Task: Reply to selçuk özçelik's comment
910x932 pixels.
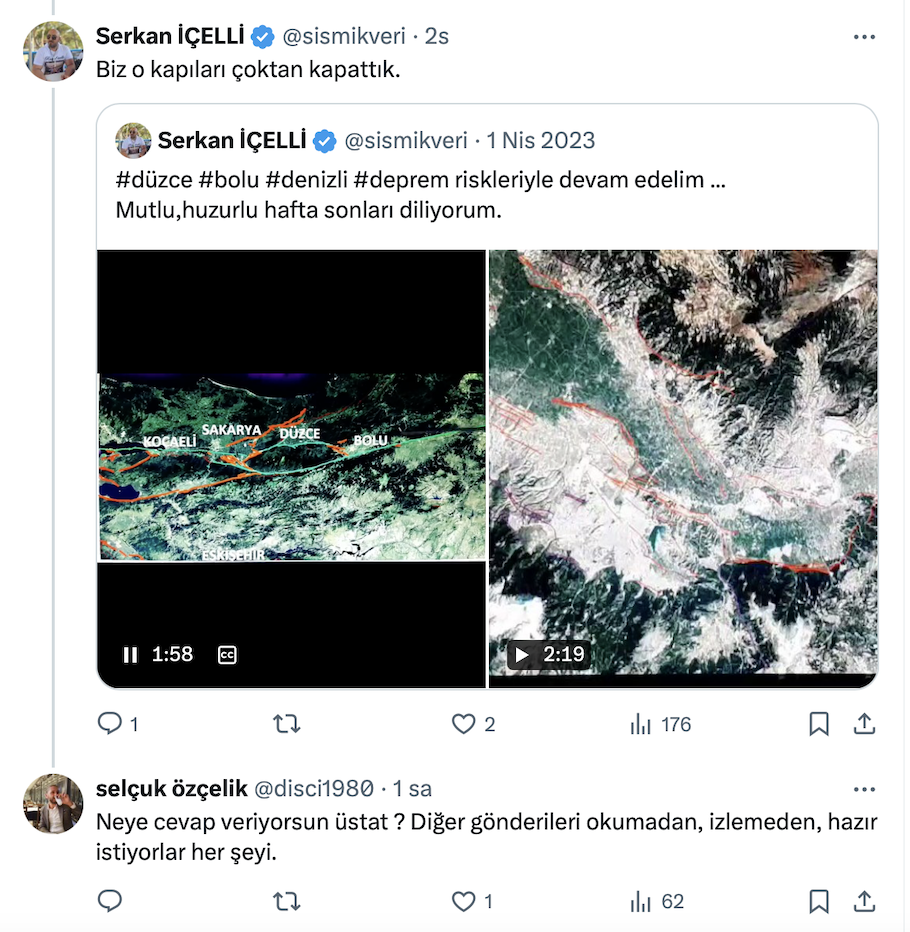Action: click(110, 902)
